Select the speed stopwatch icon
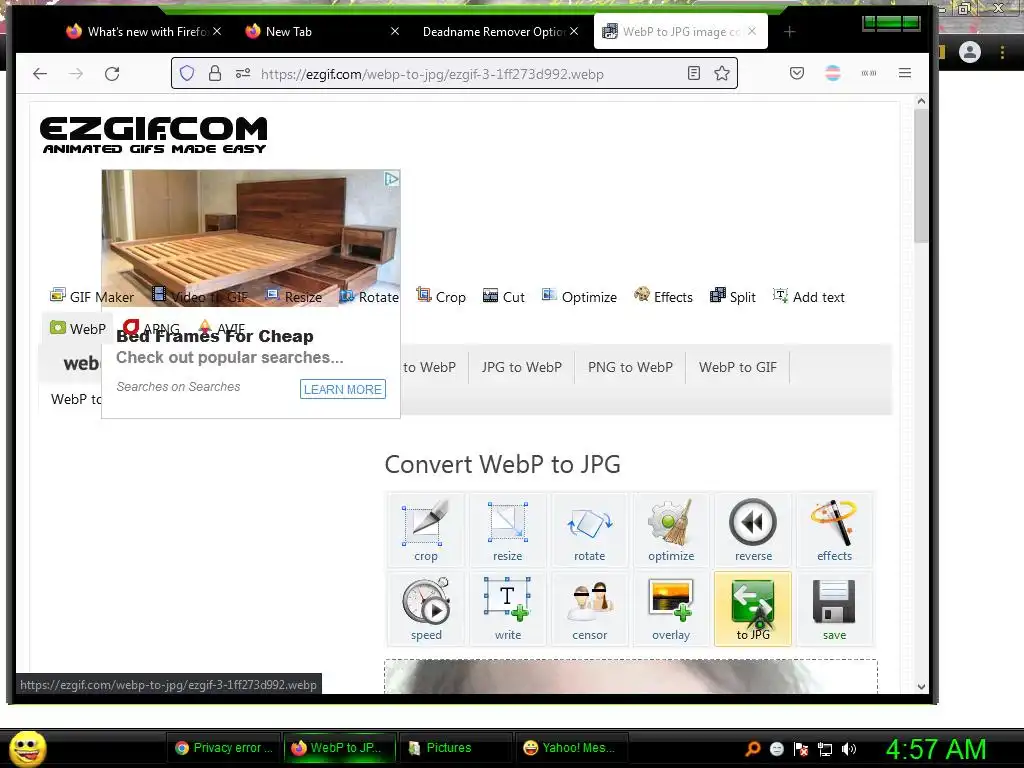The width and height of the screenshot is (1024, 768). (426, 609)
